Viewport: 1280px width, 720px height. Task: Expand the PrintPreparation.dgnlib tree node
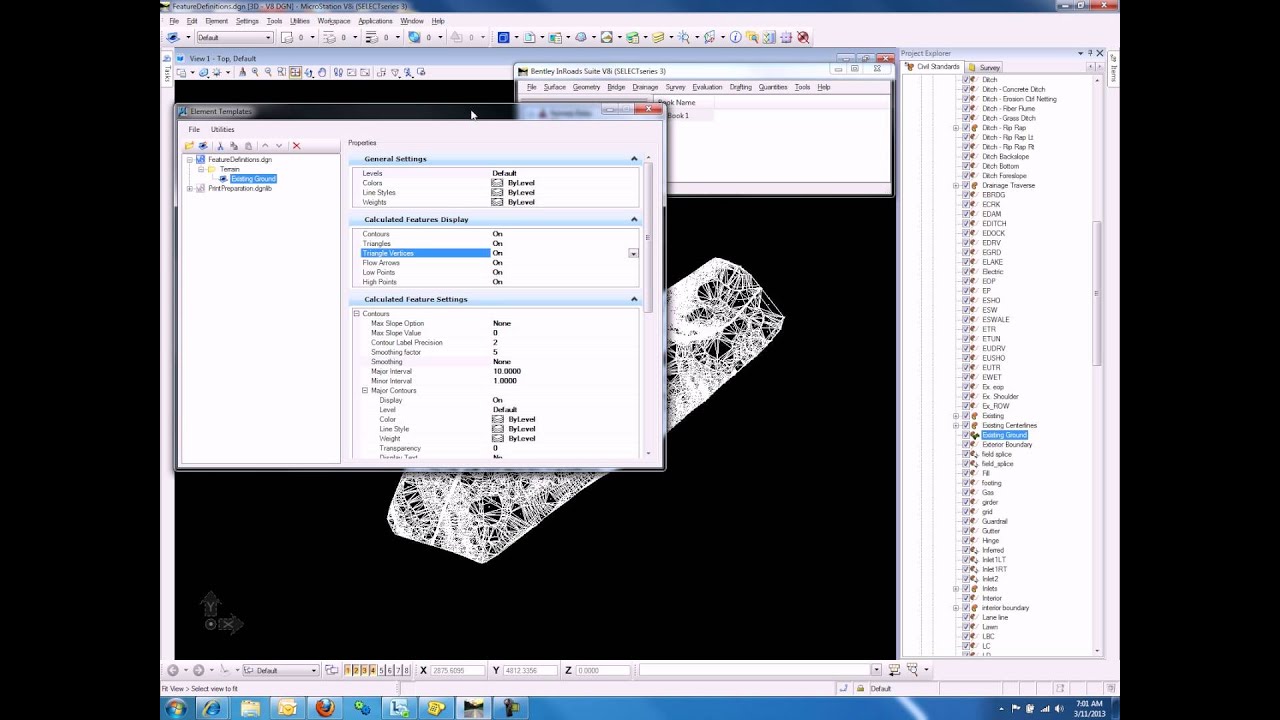click(190, 188)
